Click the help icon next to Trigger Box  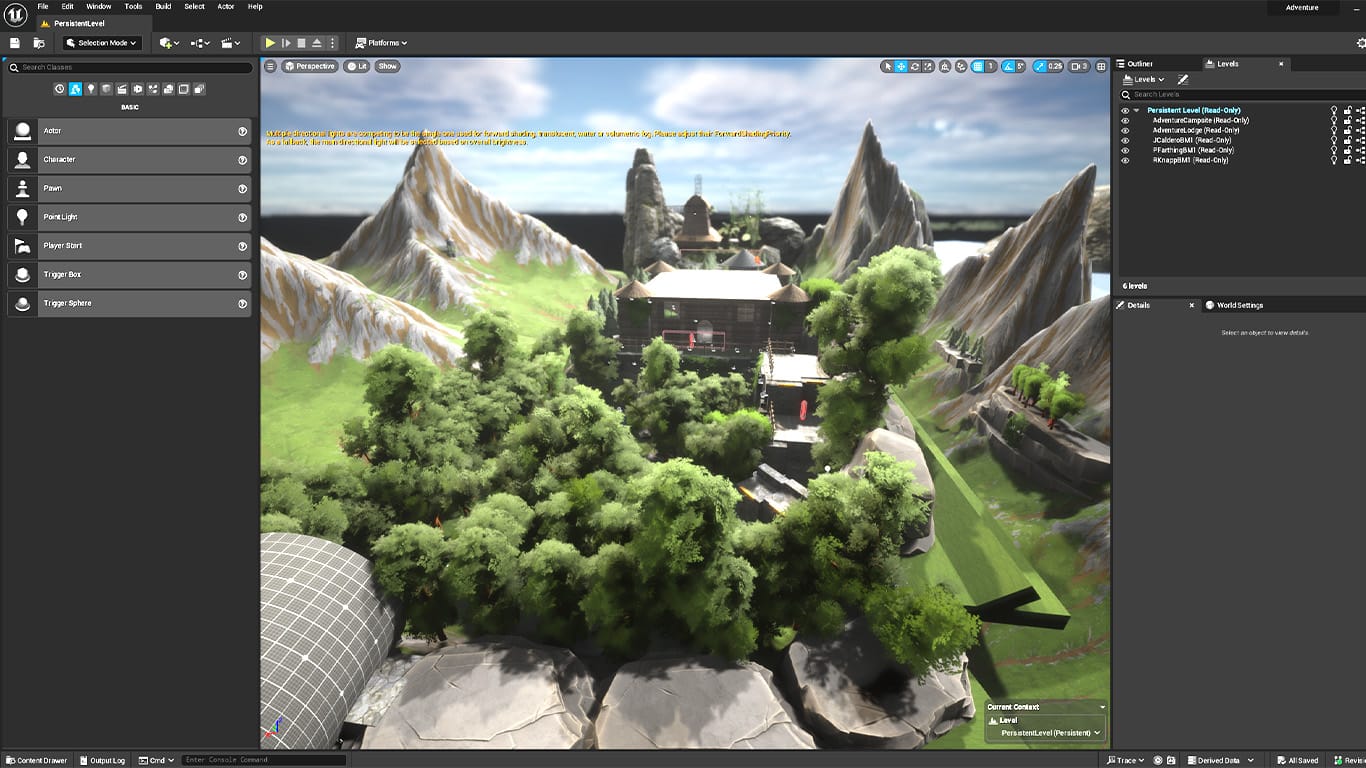point(242,275)
